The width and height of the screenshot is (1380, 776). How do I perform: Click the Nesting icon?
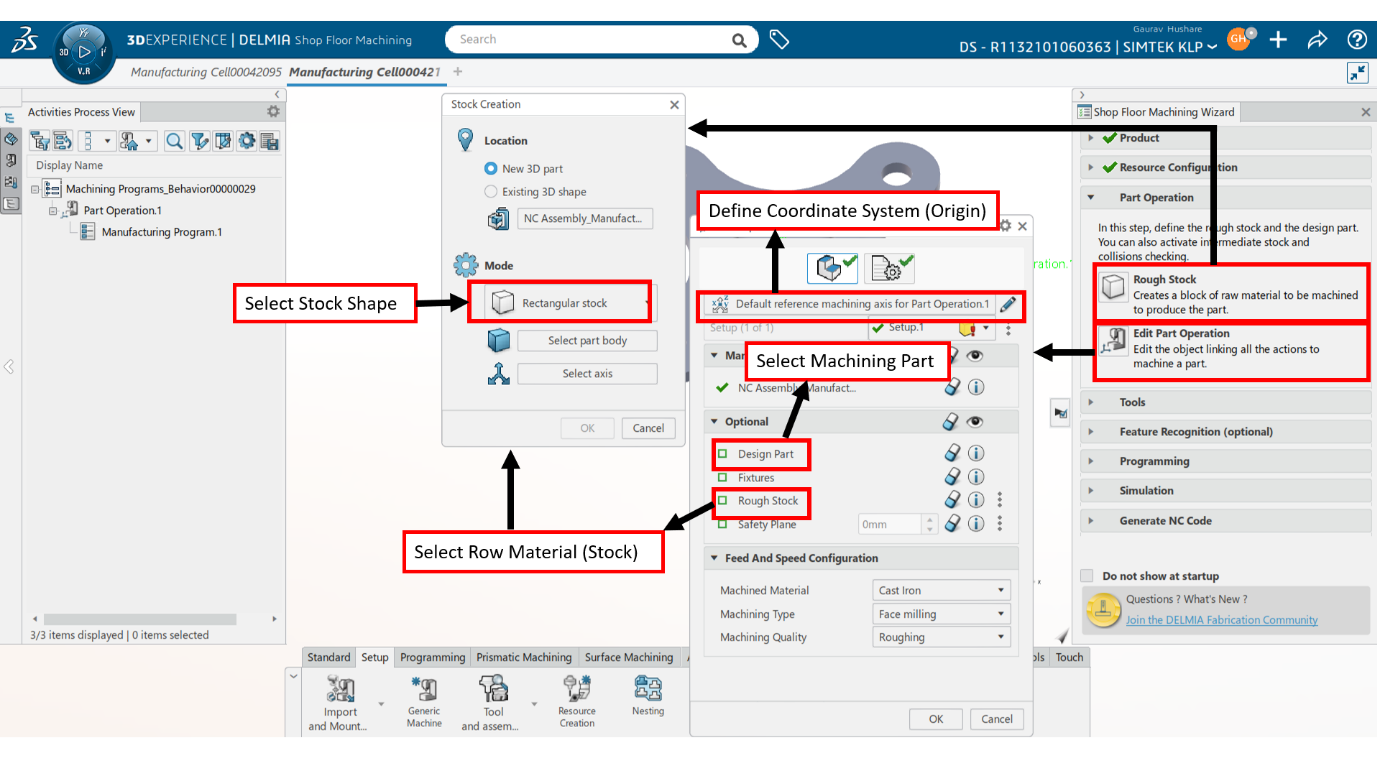(x=648, y=688)
